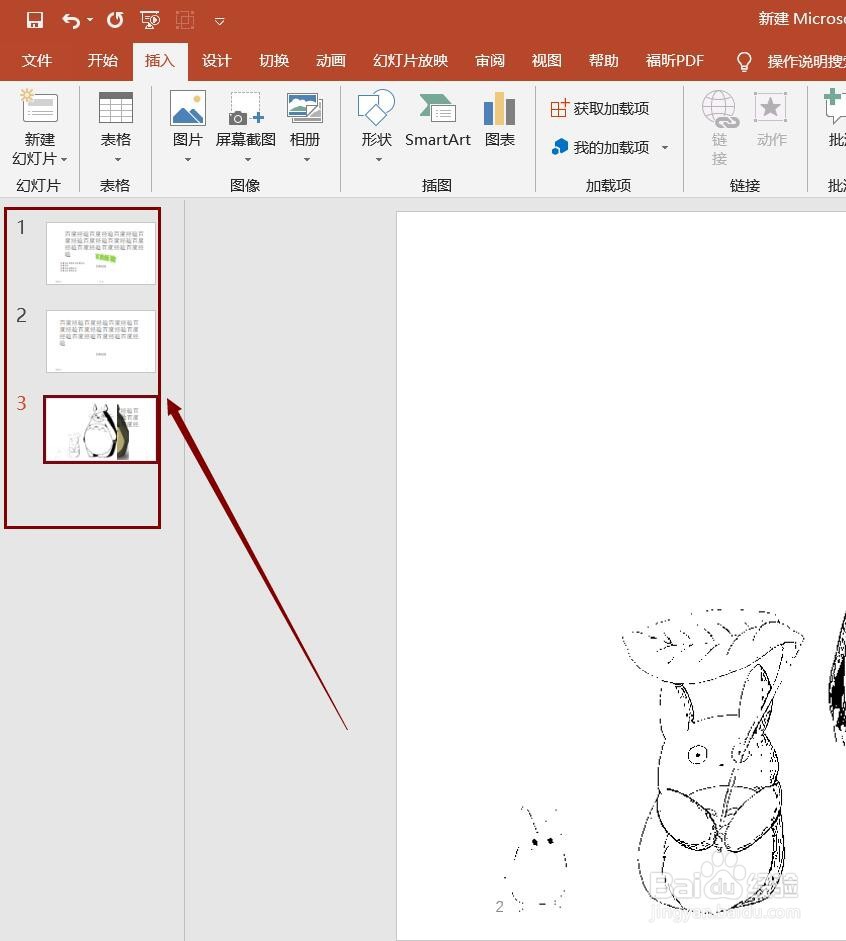
Task: Select slide 1 thumbnail
Action: coord(101,253)
